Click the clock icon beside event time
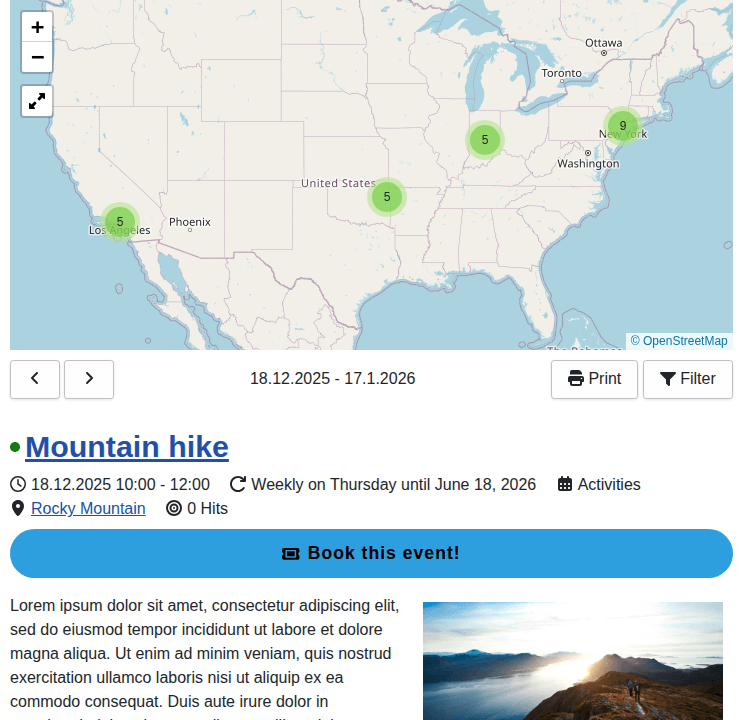 (18, 485)
